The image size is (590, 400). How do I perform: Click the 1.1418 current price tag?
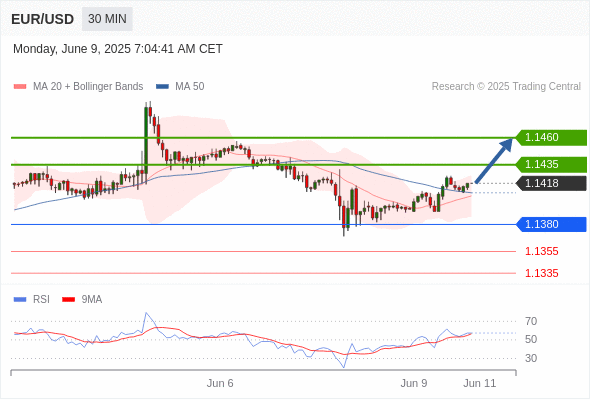click(x=551, y=183)
